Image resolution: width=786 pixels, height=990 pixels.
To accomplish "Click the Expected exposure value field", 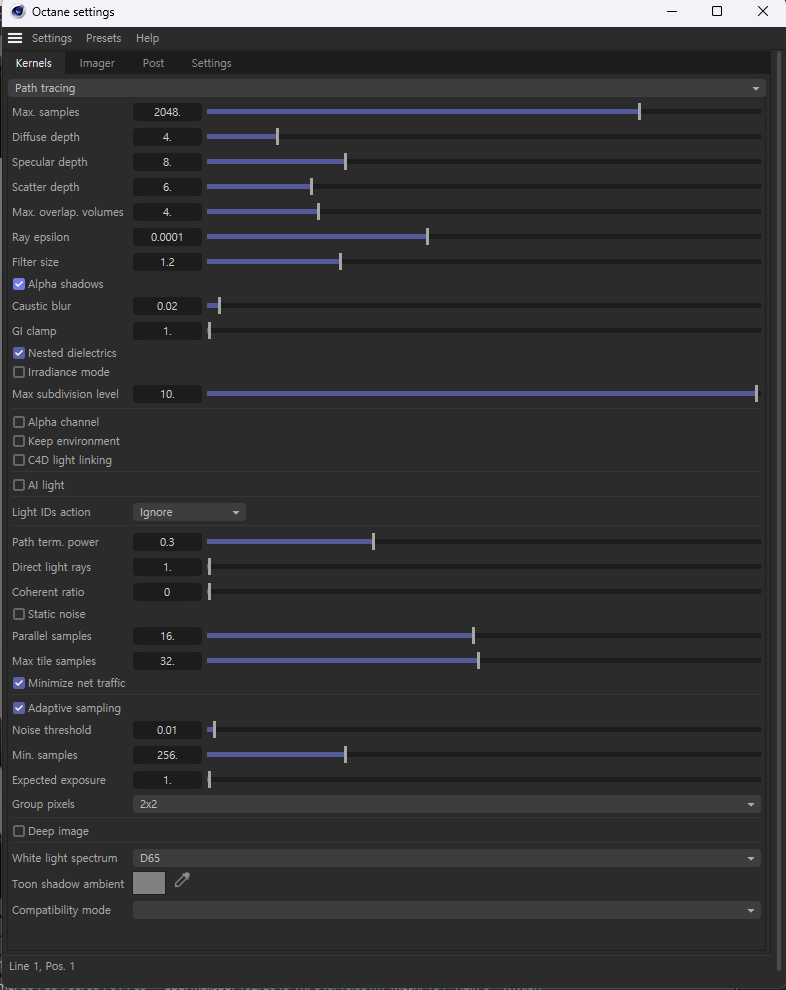I will [x=167, y=780].
